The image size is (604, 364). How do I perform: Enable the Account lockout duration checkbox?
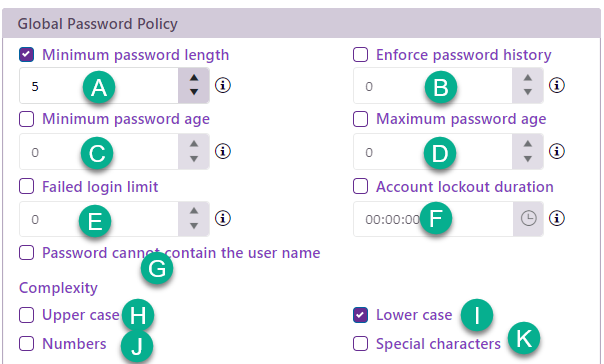tap(360, 186)
